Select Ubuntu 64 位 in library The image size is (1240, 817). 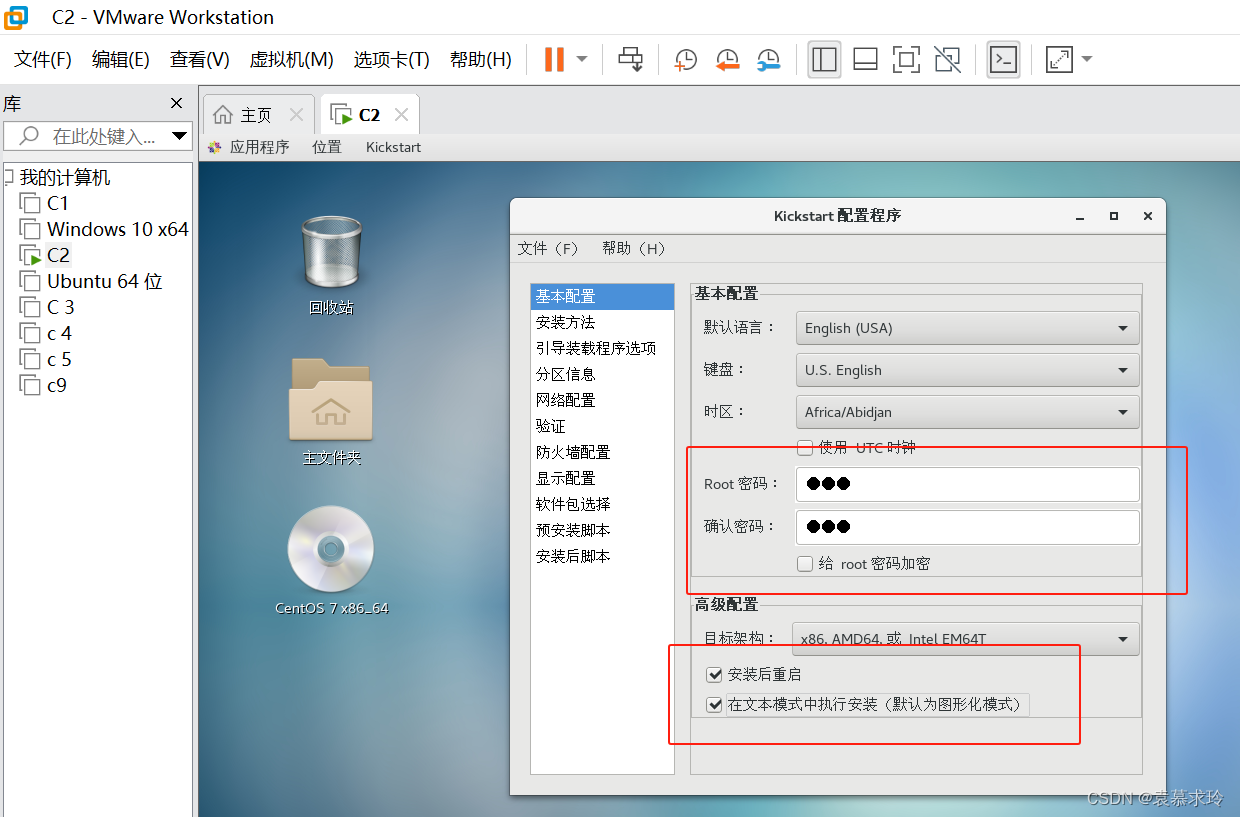point(105,281)
